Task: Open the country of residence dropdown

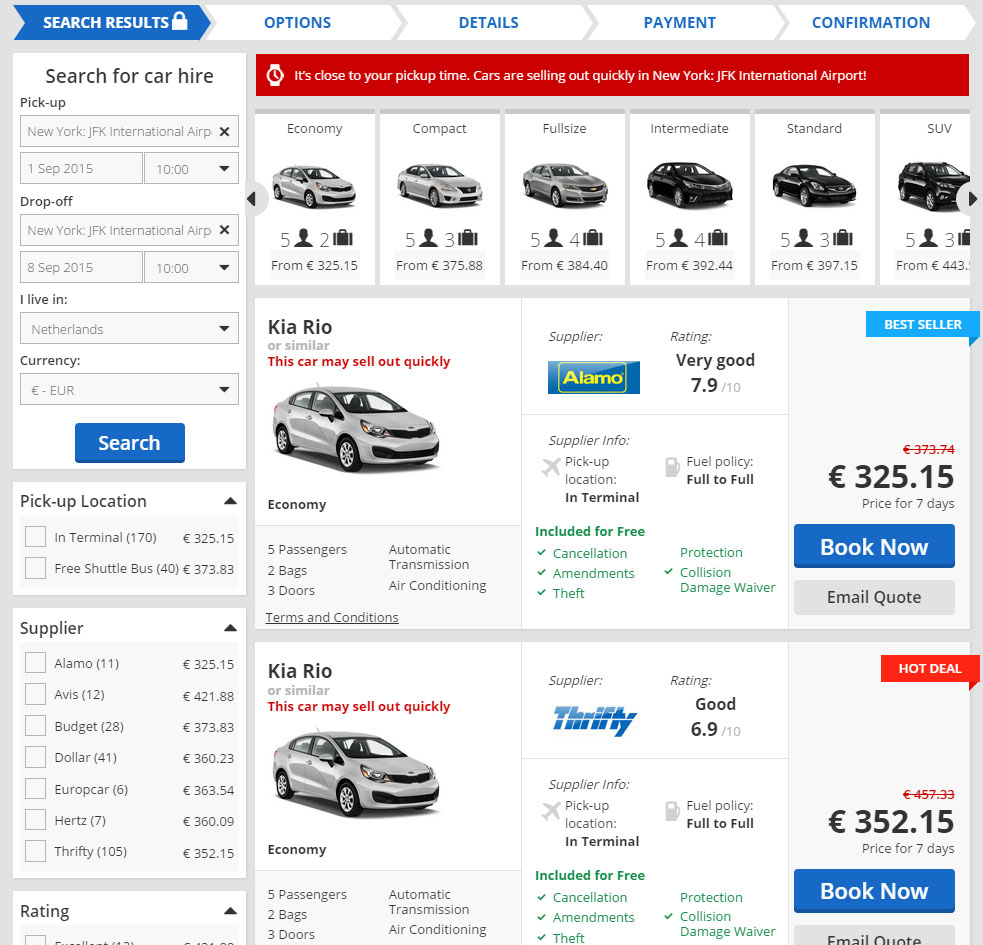Action: pos(129,329)
